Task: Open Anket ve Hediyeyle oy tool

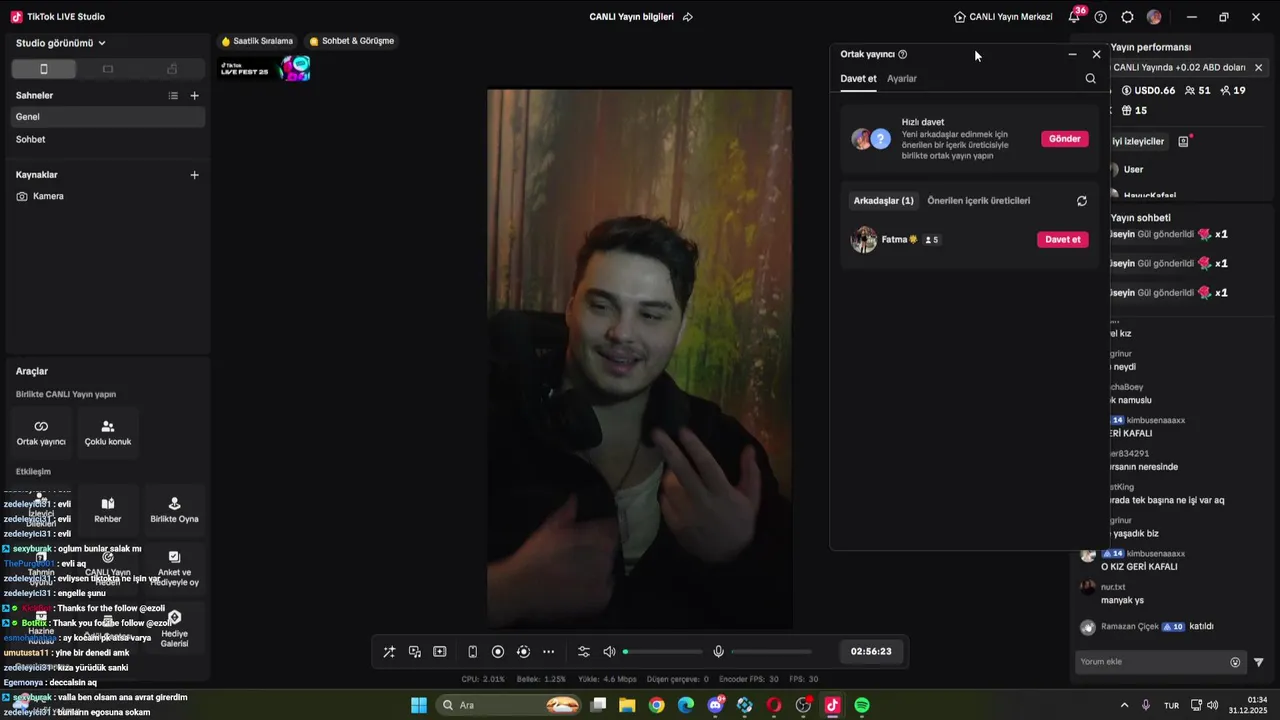Action: pos(174,568)
